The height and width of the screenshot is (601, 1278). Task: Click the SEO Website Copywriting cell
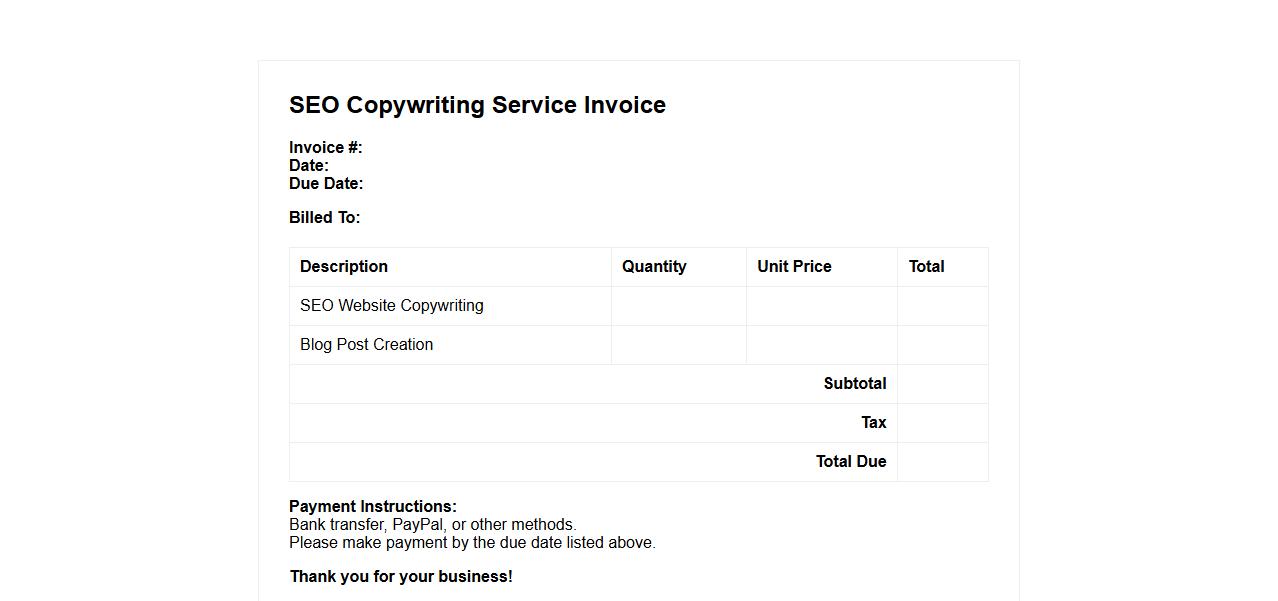[392, 306]
